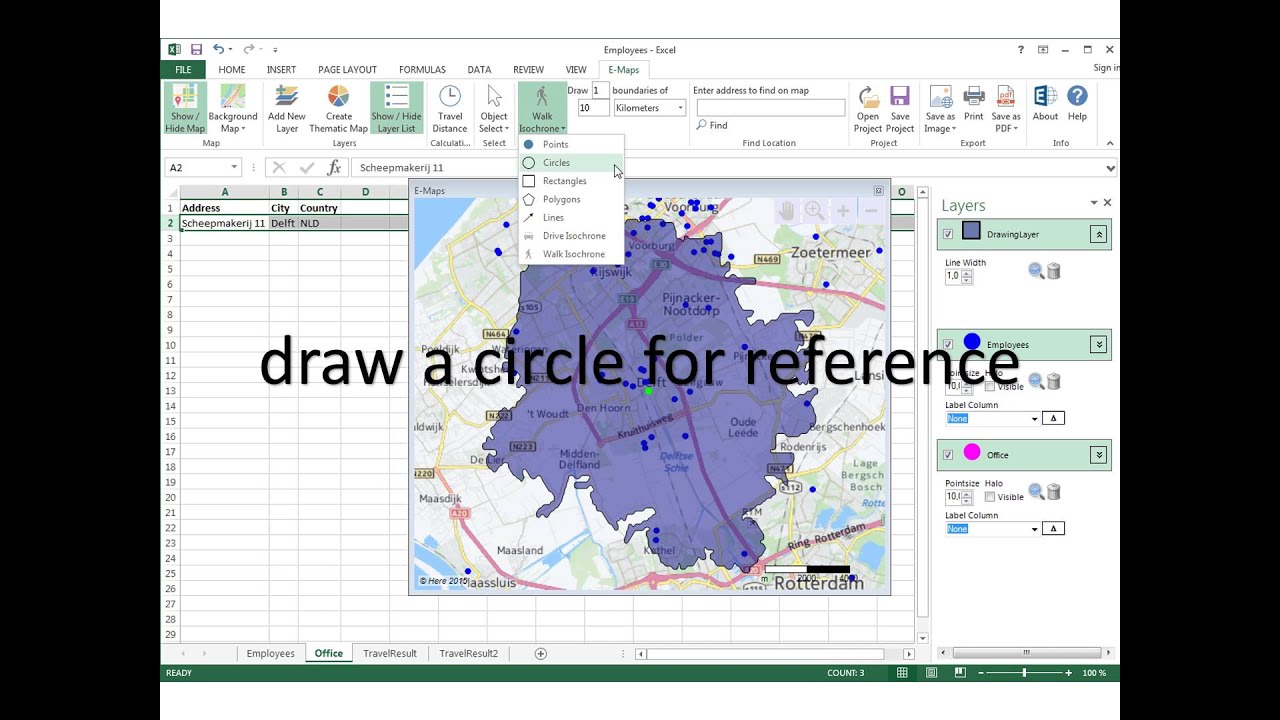
Task: Delete Employees layer with trash icon
Action: pyautogui.click(x=1053, y=381)
